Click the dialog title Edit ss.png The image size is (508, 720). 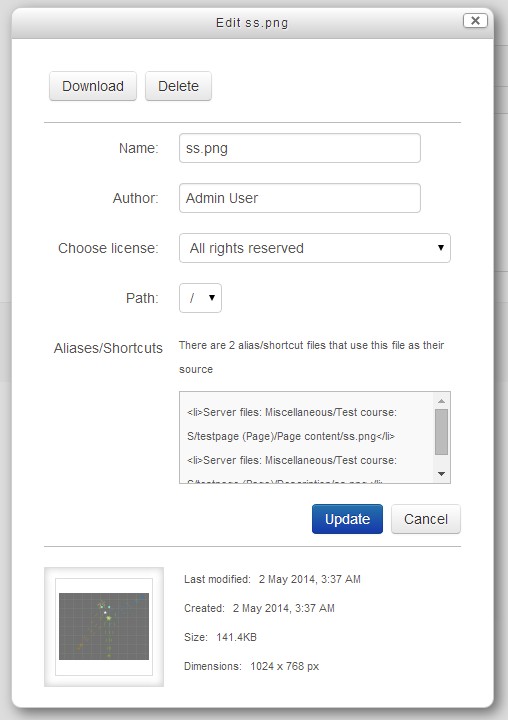point(252,22)
